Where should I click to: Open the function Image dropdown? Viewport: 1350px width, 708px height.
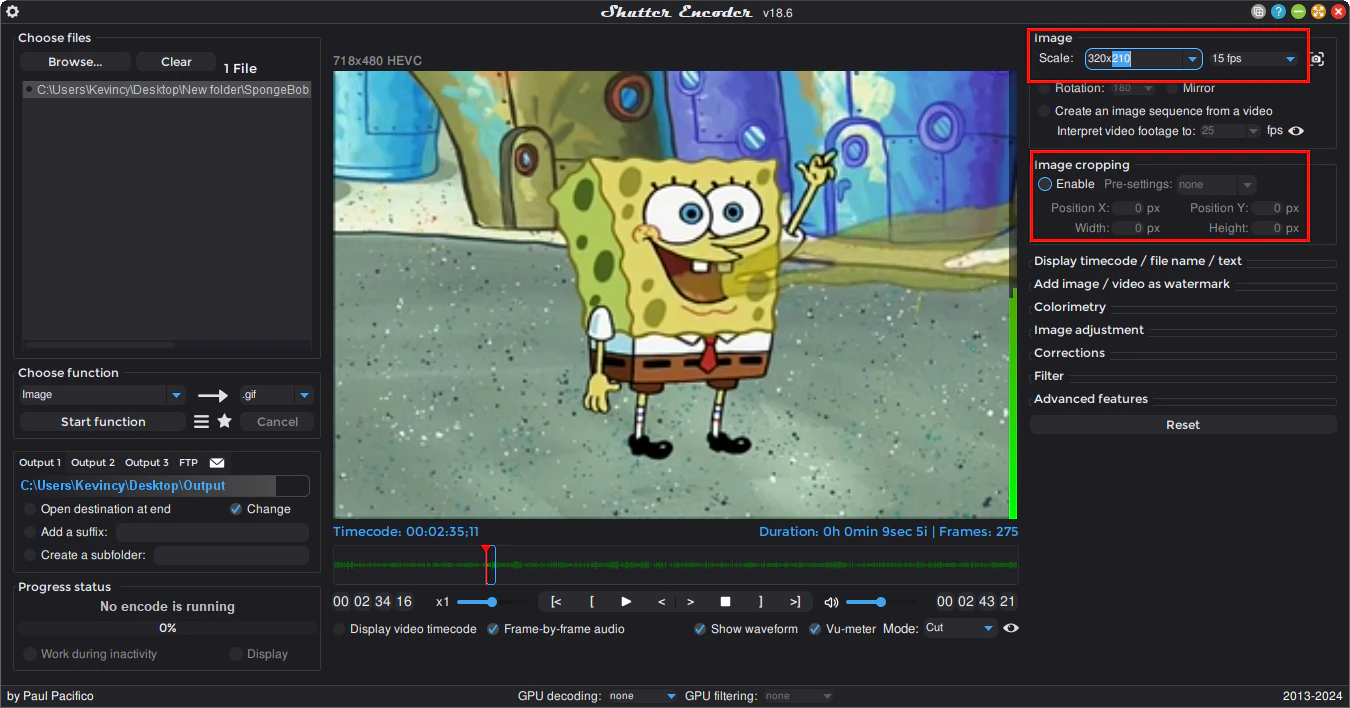coord(176,395)
